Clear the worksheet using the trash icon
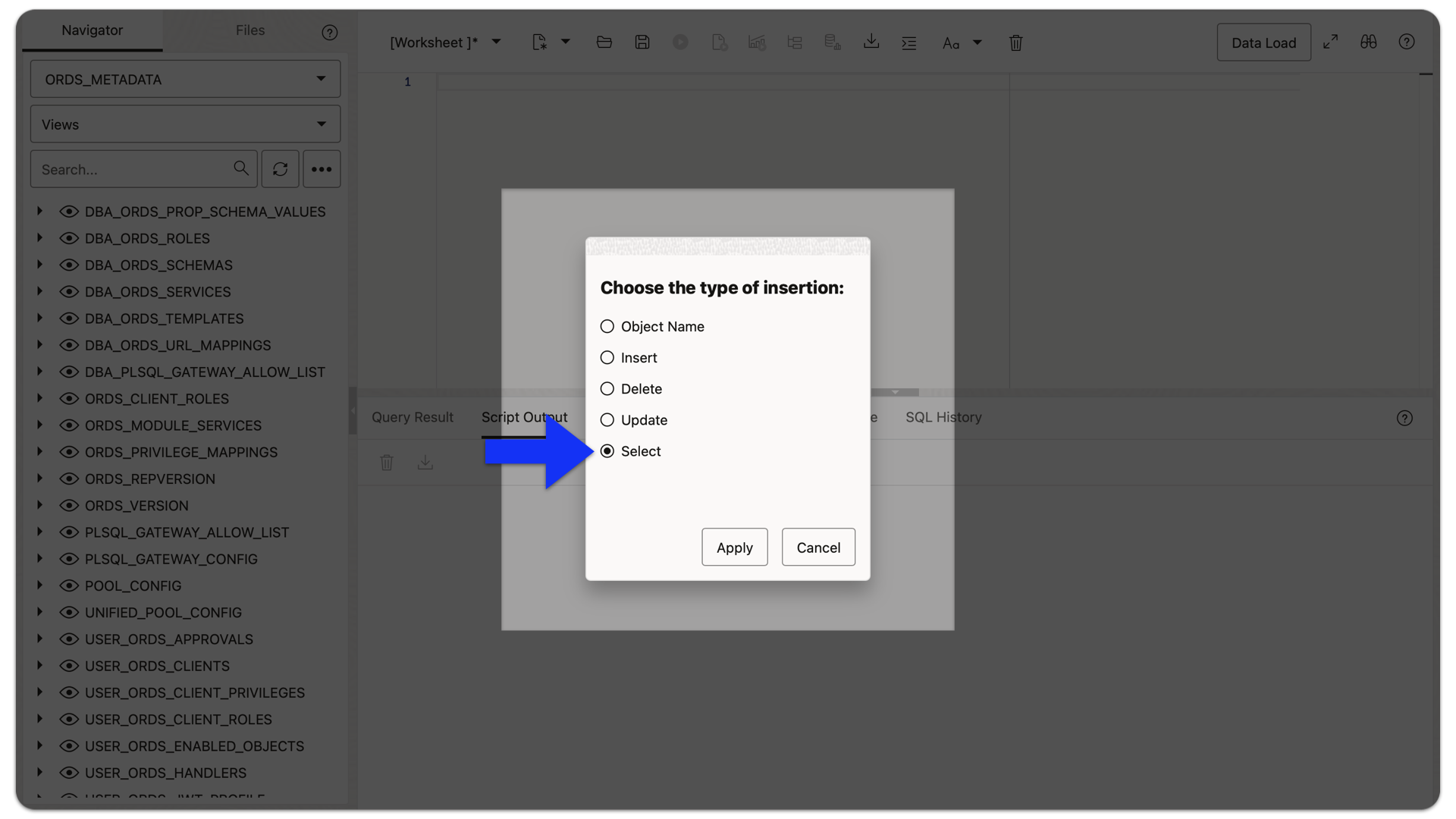The width and height of the screenshot is (1456, 819). point(1015,42)
